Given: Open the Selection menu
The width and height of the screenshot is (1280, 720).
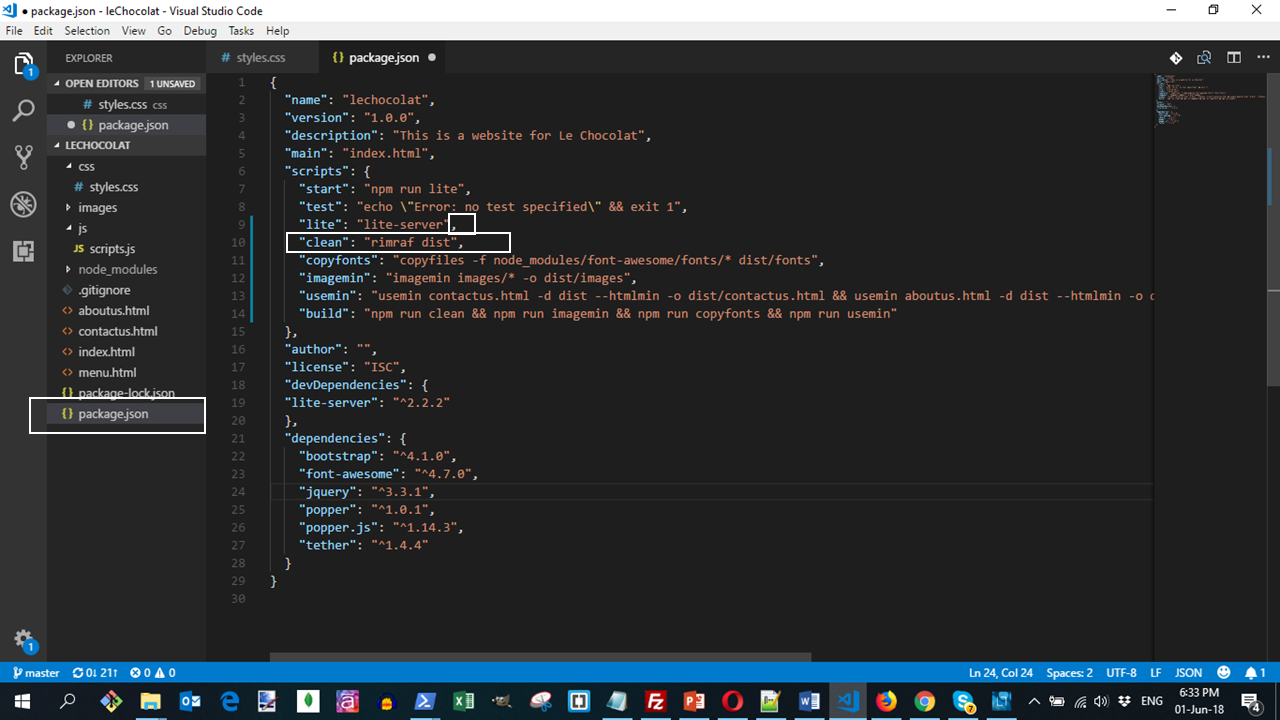Looking at the screenshot, I should (x=87, y=31).
